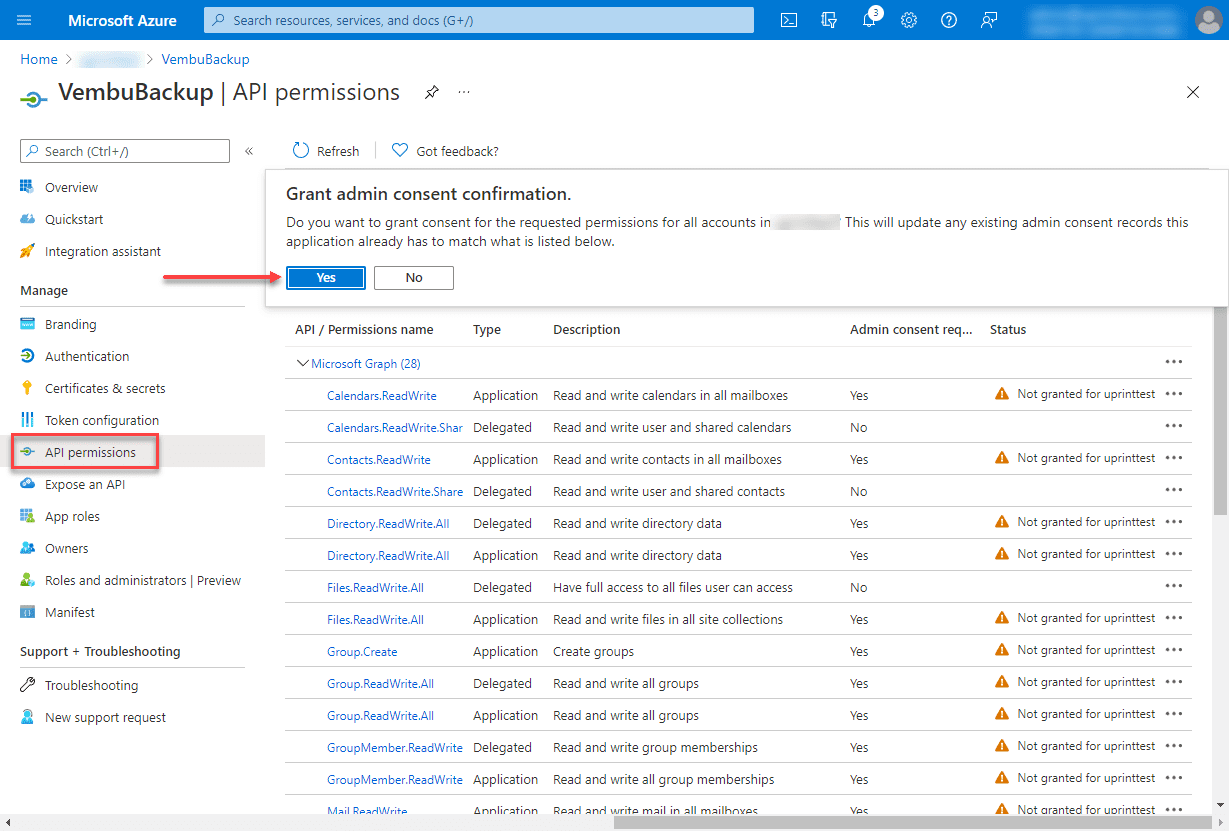Open the Cloud Shell icon in header

point(789,20)
